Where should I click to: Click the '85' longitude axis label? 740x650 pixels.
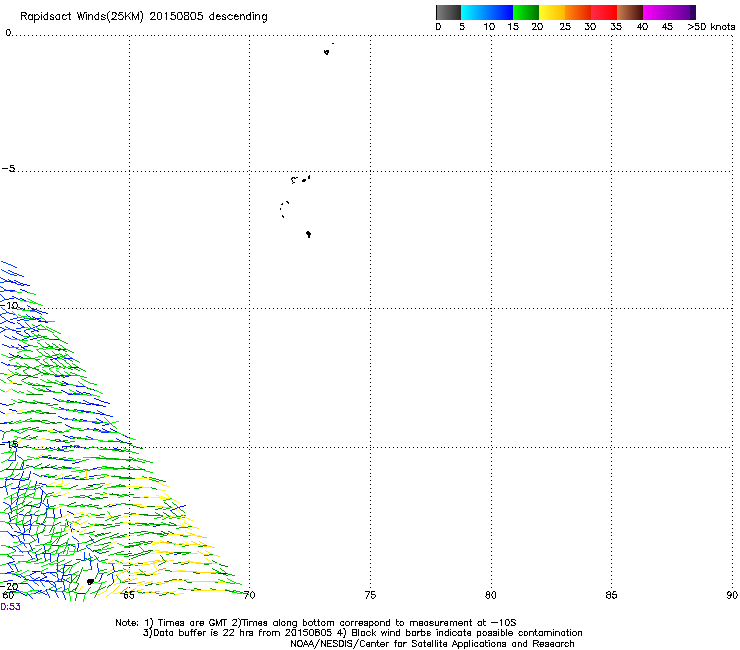(x=611, y=595)
